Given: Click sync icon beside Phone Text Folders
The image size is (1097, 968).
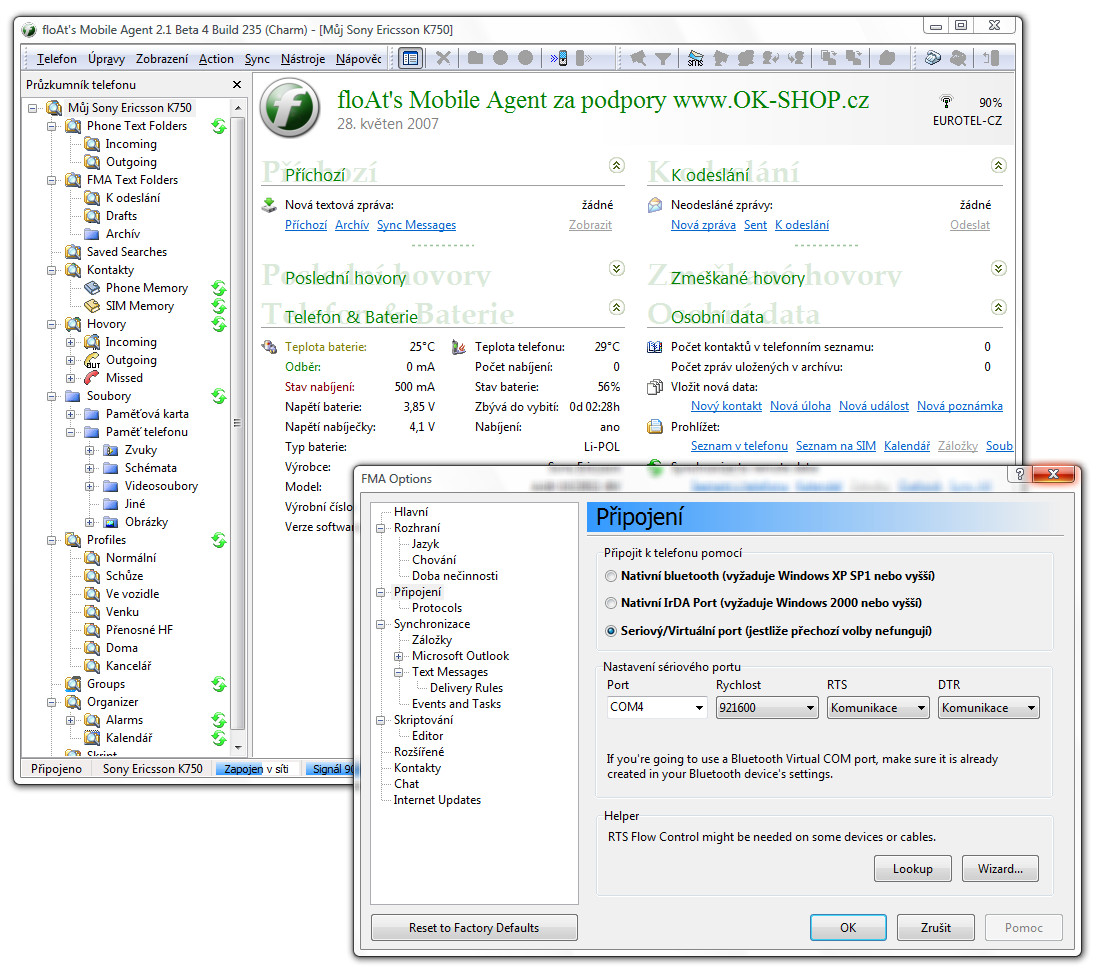Looking at the screenshot, I should 219,126.
